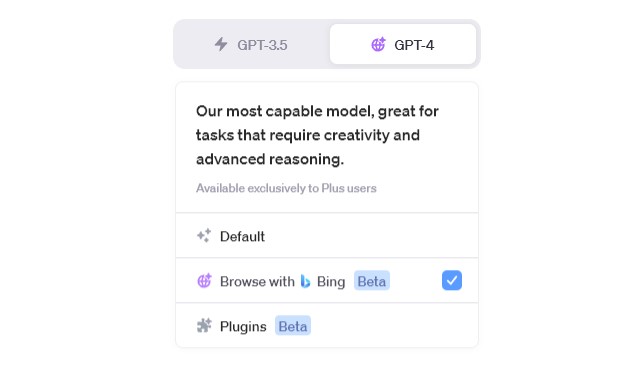This screenshot has width=639, height=376.
Task: Click the purple globe icon before Browse with
Action: coord(204,281)
